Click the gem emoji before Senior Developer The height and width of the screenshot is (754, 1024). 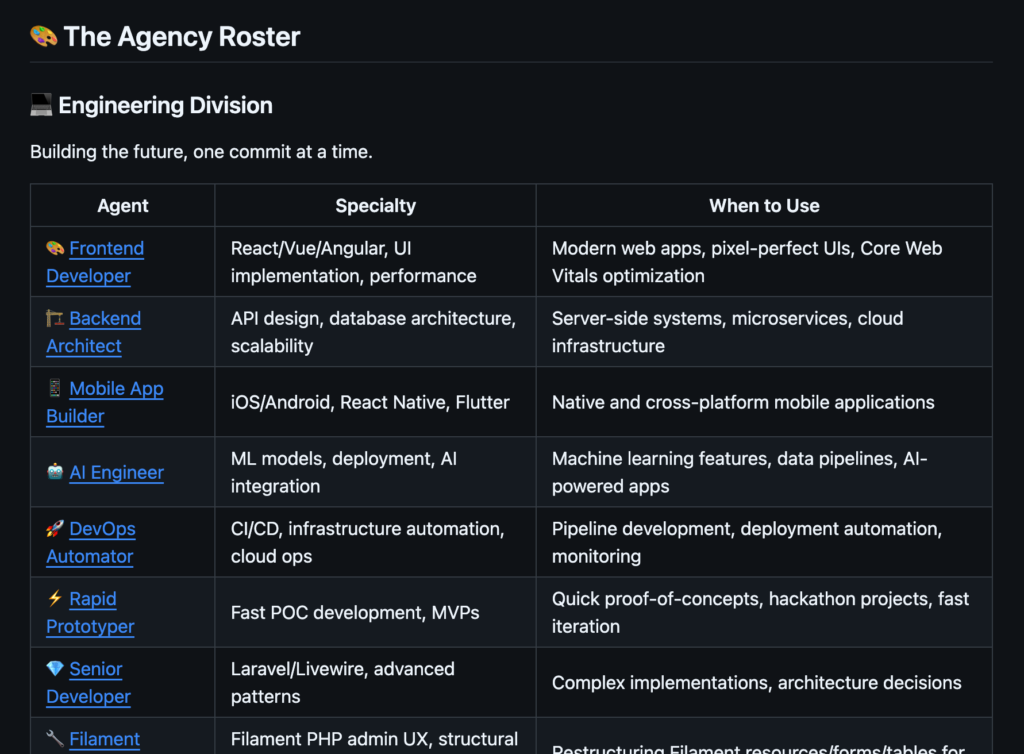(x=55, y=669)
